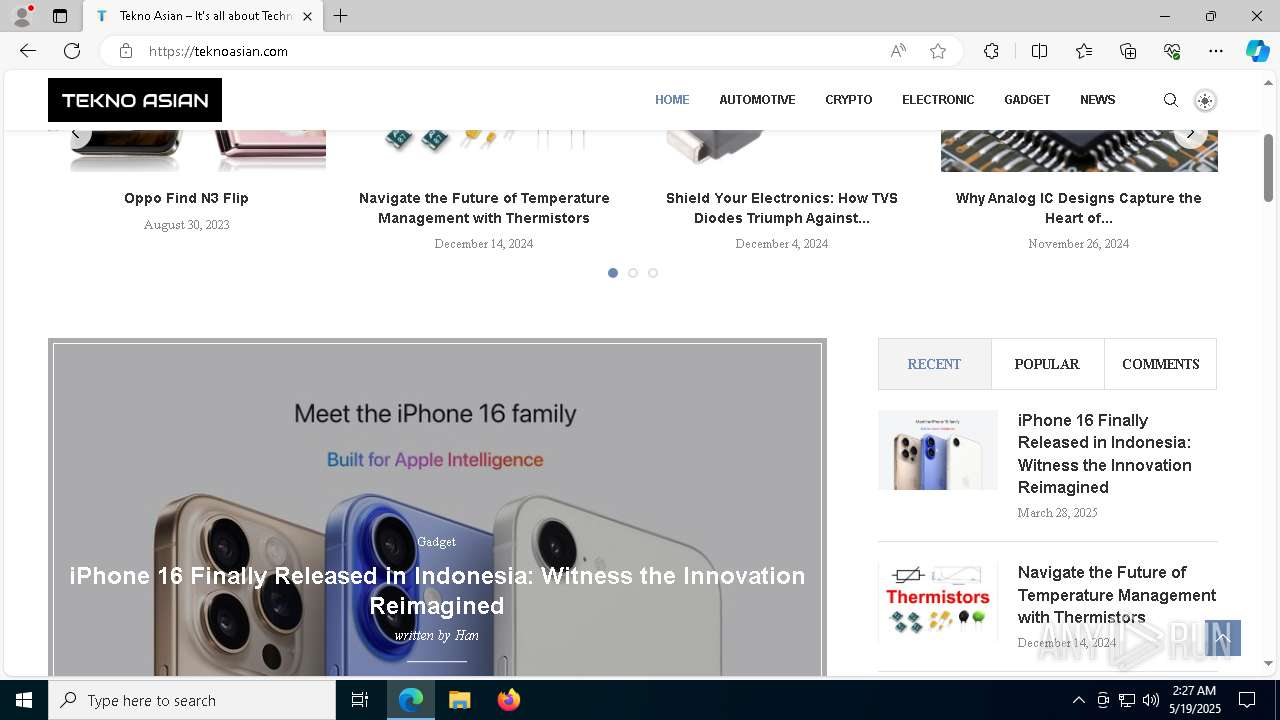1280x720 pixels.
Task: Open File Explorer from taskbar
Action: point(459,700)
